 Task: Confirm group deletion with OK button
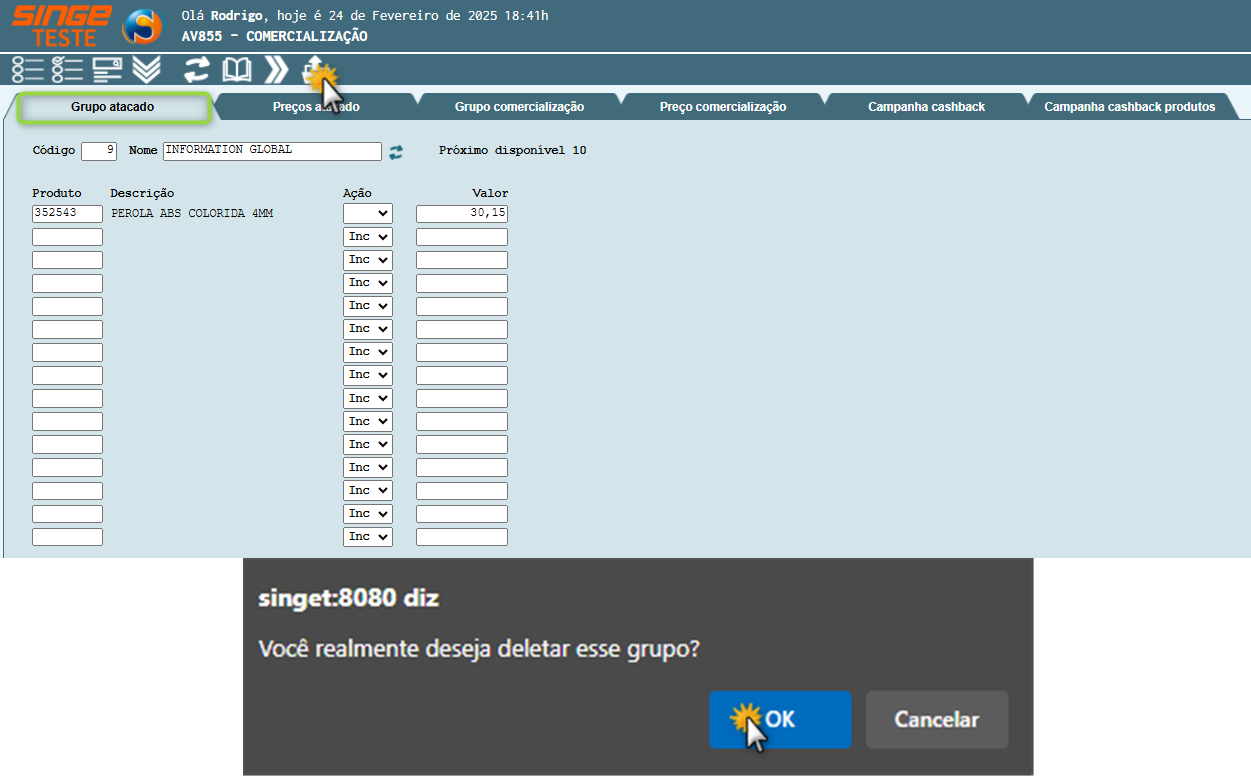tap(780, 720)
